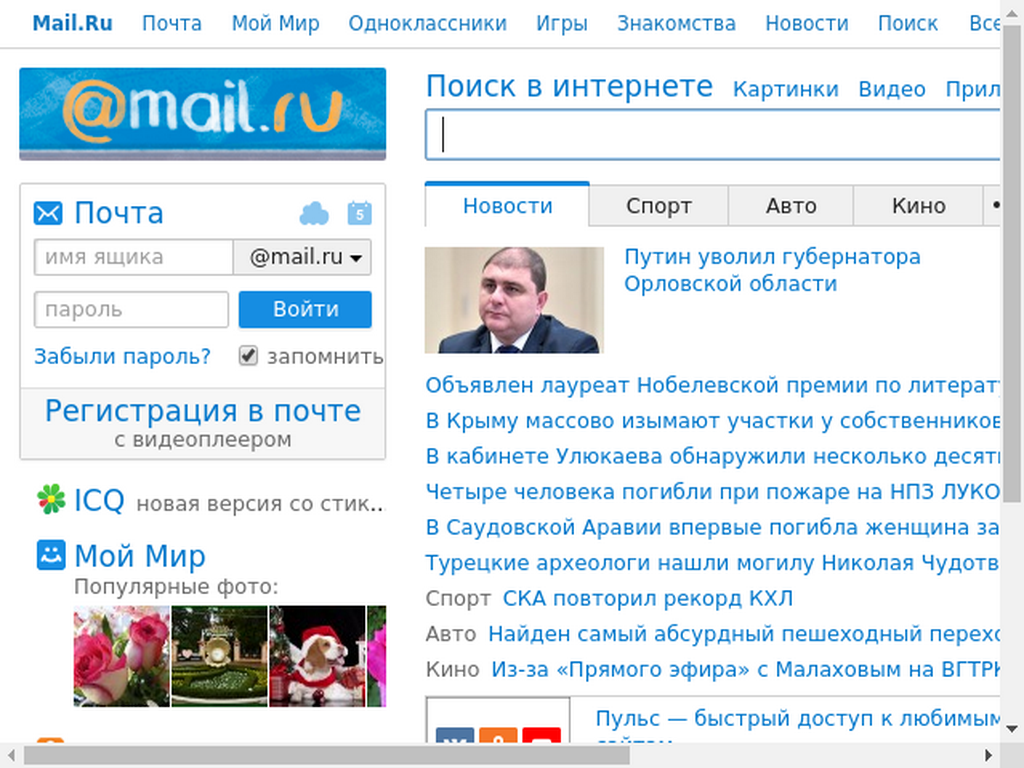Click the Кино category label before Из-за
Viewport: 1024px width, 768px height.
(453, 669)
